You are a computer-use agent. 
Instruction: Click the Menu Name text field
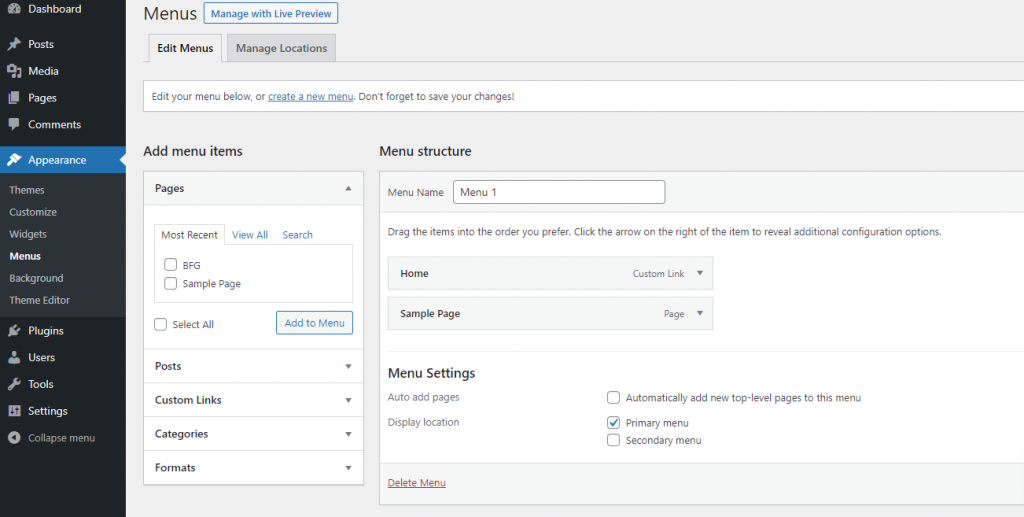(559, 192)
